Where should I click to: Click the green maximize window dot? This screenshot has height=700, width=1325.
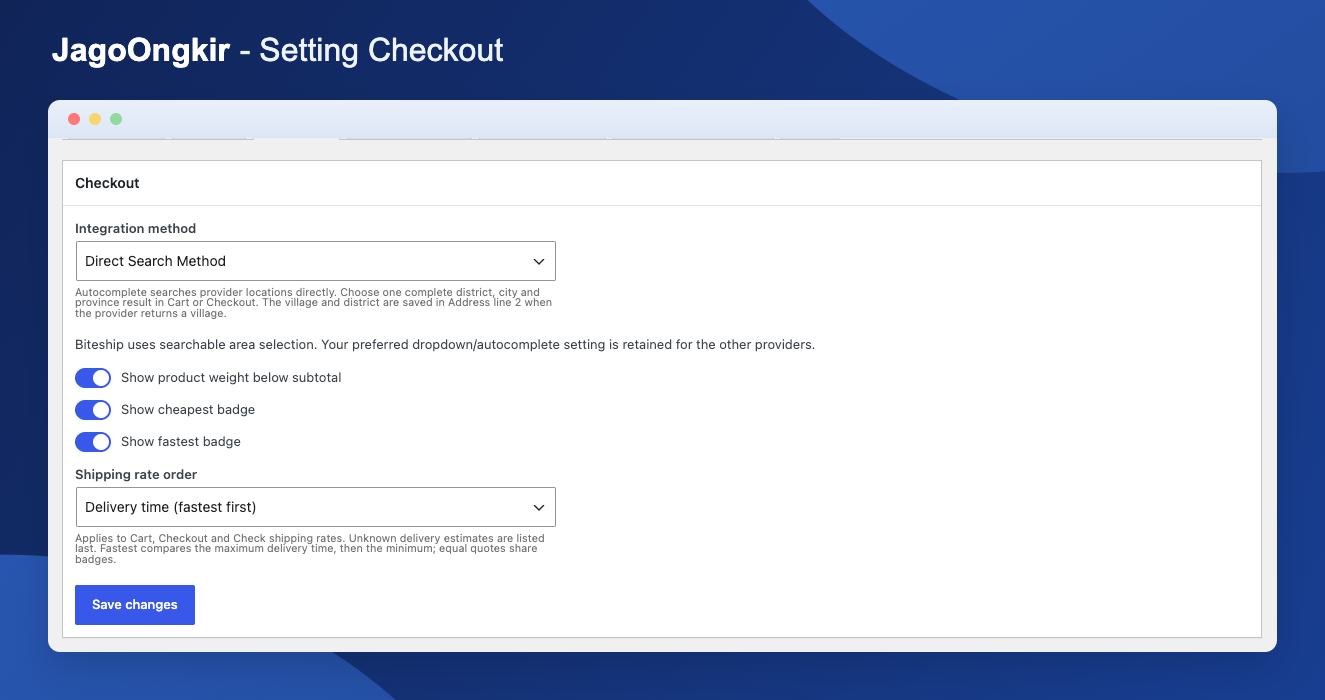(116, 119)
